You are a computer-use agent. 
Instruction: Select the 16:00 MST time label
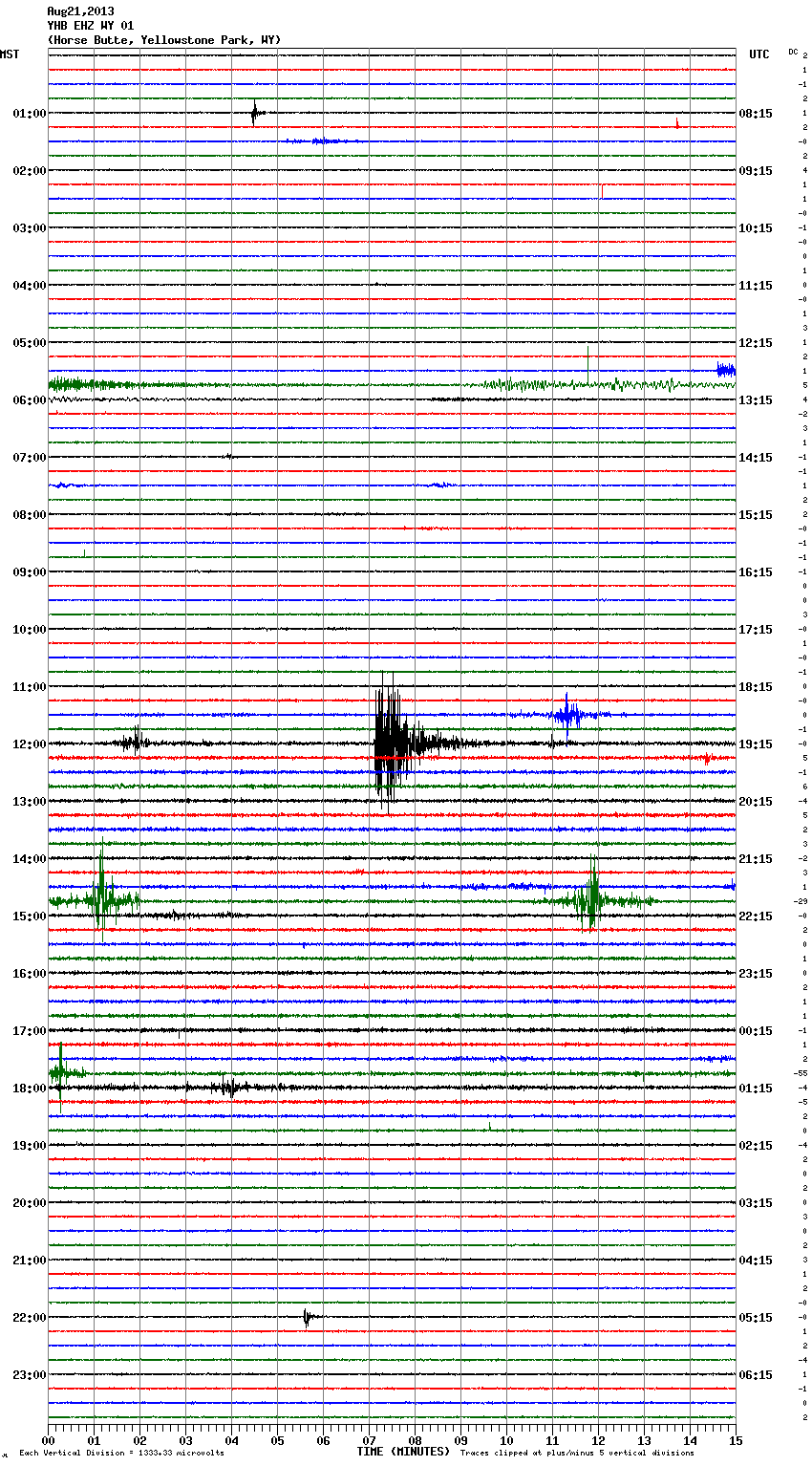click(x=30, y=974)
